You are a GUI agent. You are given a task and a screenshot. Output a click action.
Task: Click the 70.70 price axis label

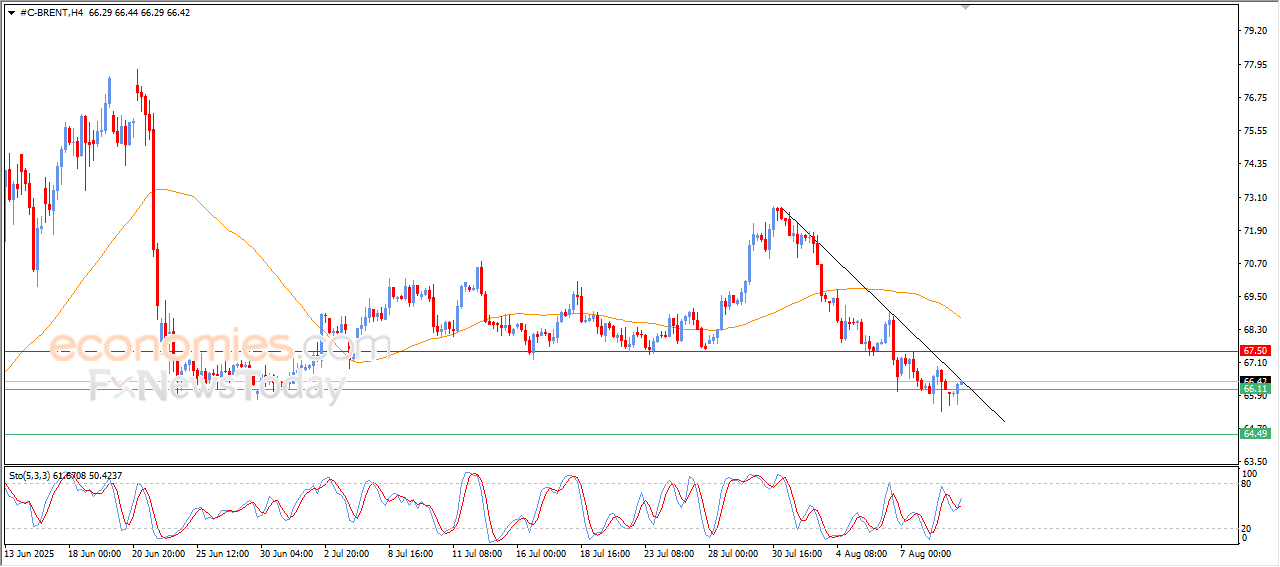1255,264
